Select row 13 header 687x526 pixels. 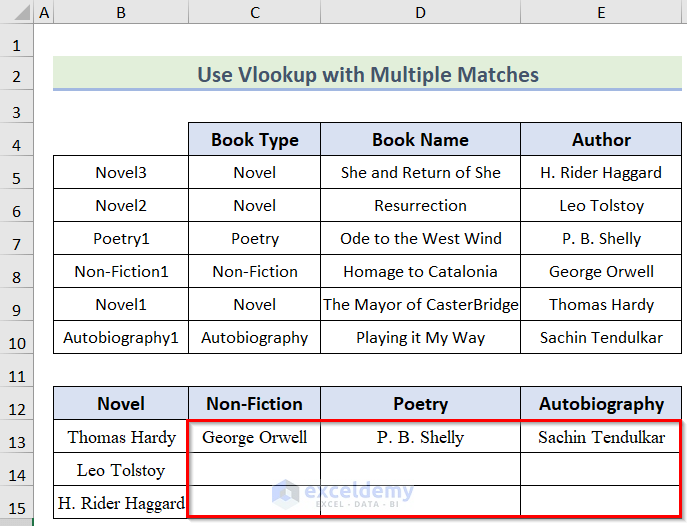16,437
